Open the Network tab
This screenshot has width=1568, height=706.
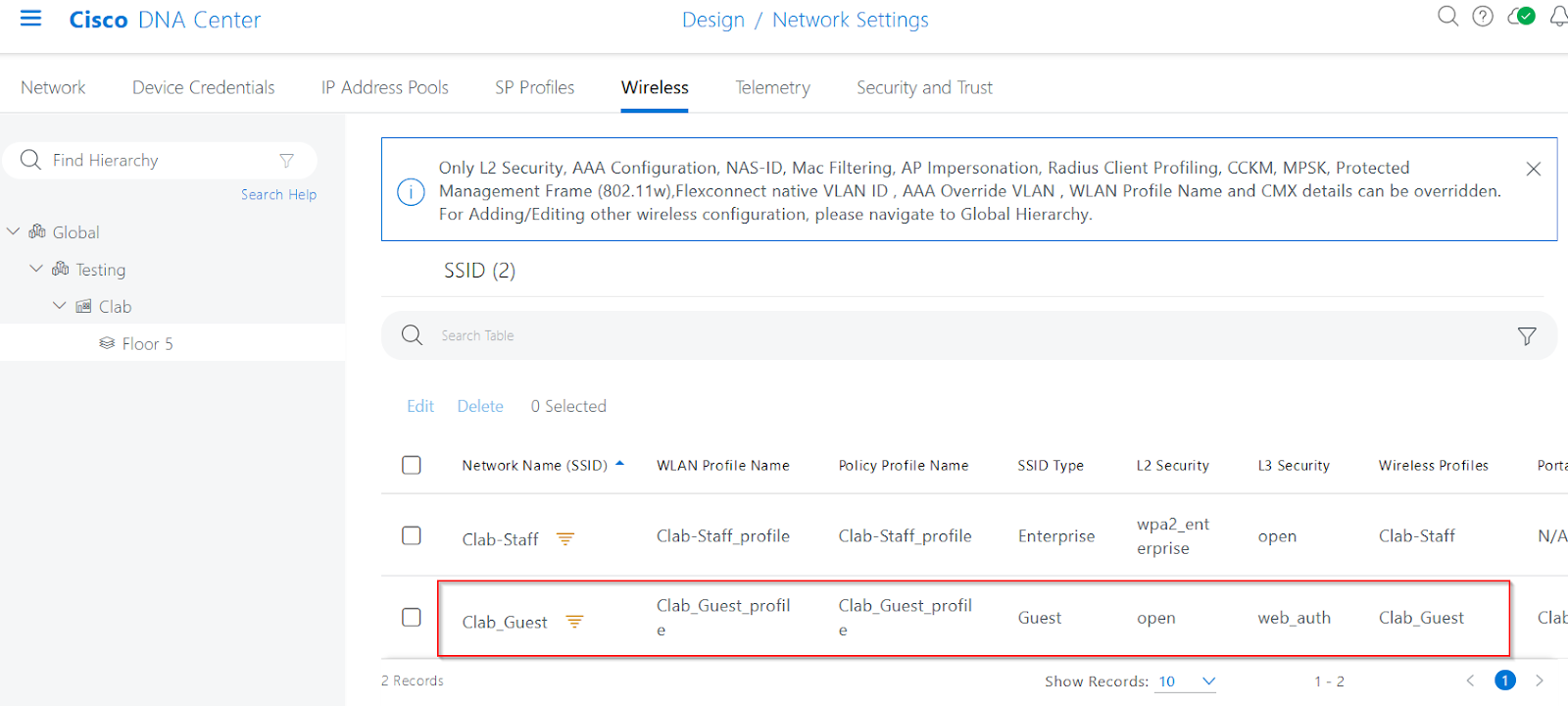[53, 87]
